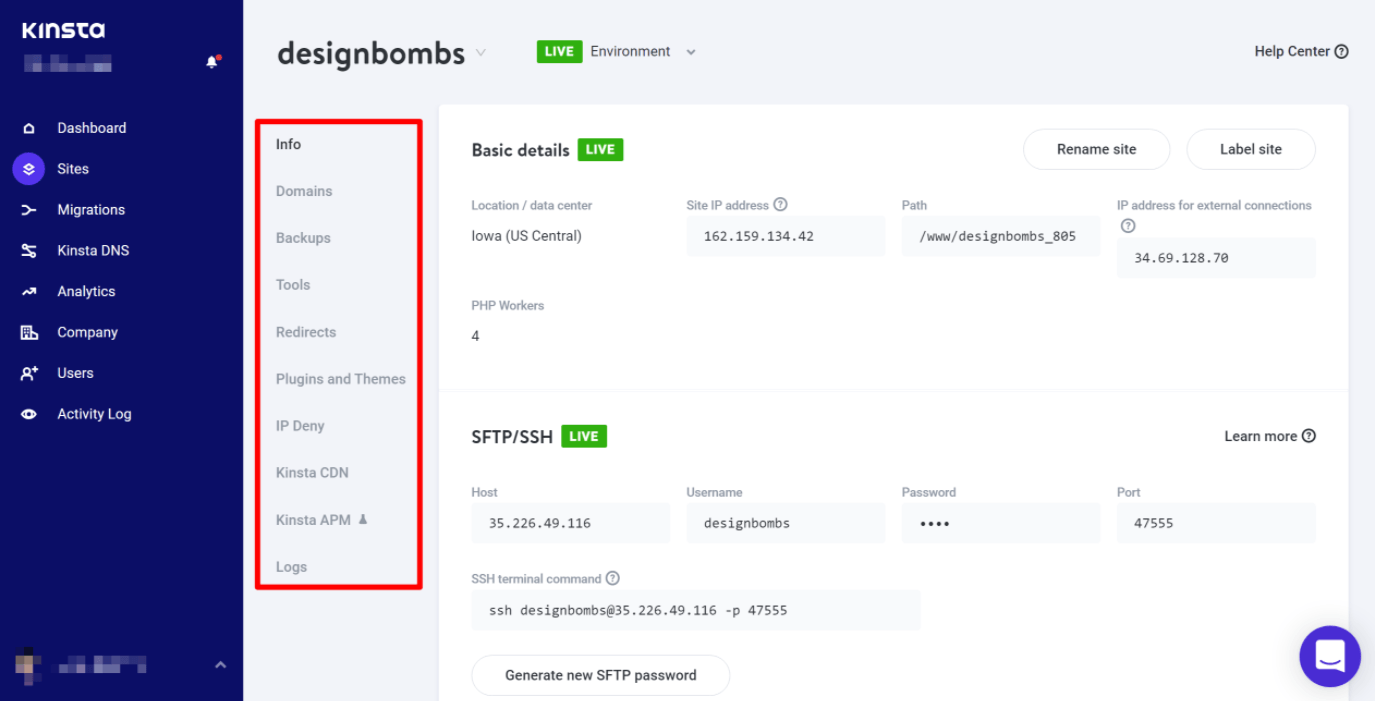The width and height of the screenshot is (1375, 701).
Task: Click the Dashboard home icon
Action: point(29,128)
